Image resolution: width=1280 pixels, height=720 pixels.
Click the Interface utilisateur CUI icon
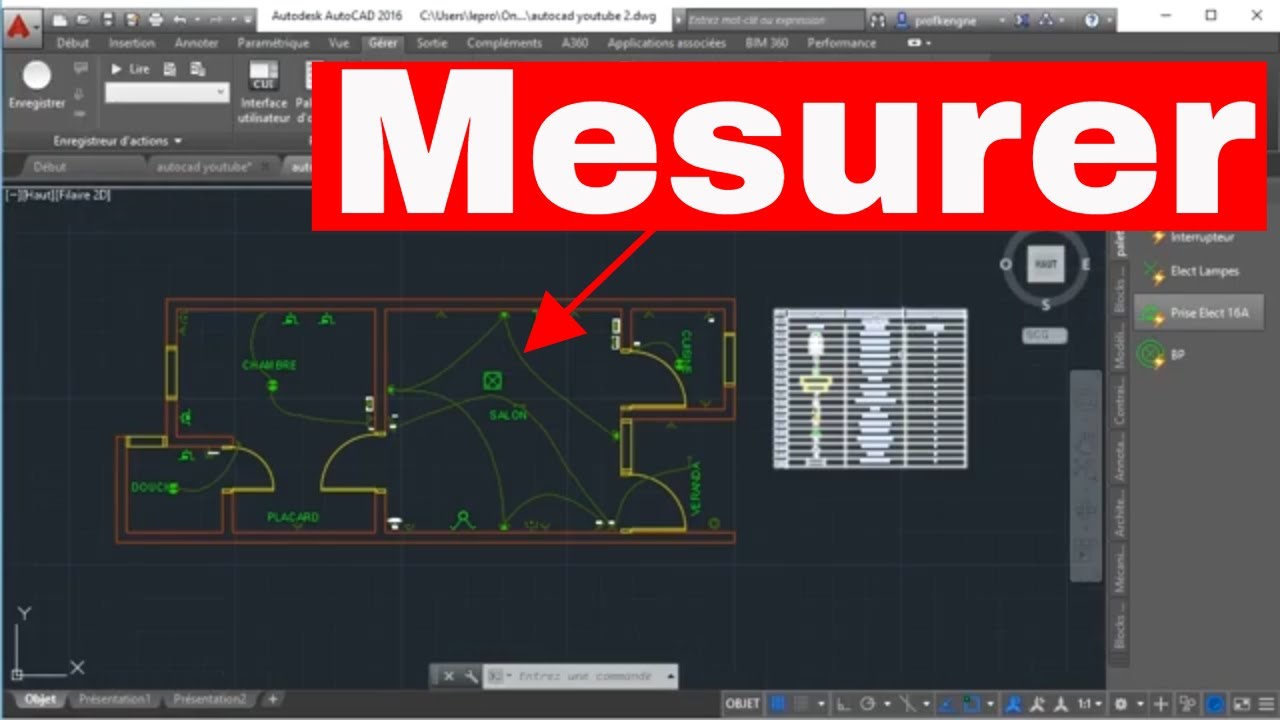pyautogui.click(x=263, y=92)
